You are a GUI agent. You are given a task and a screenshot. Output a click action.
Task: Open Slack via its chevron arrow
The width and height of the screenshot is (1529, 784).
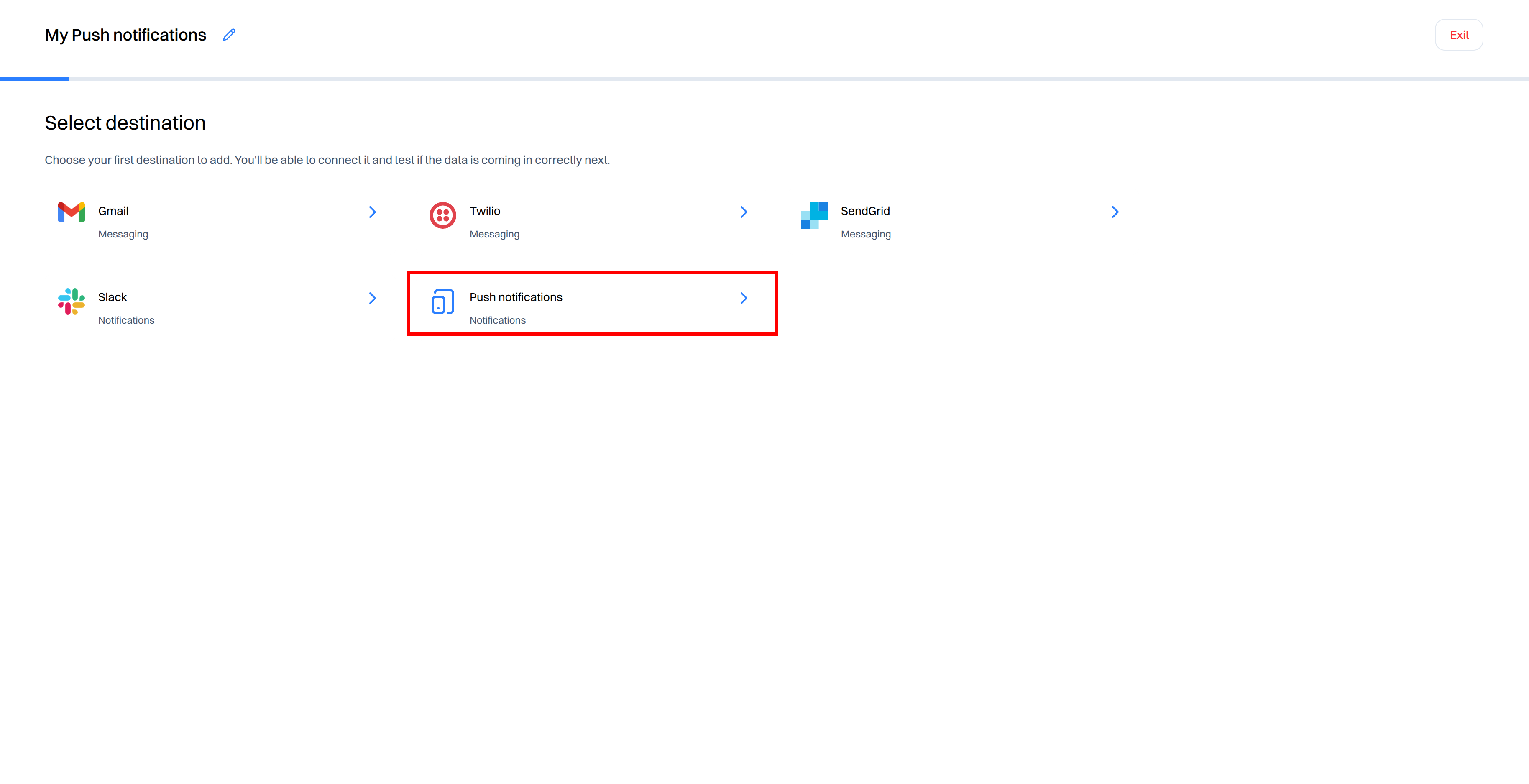pyautogui.click(x=372, y=298)
